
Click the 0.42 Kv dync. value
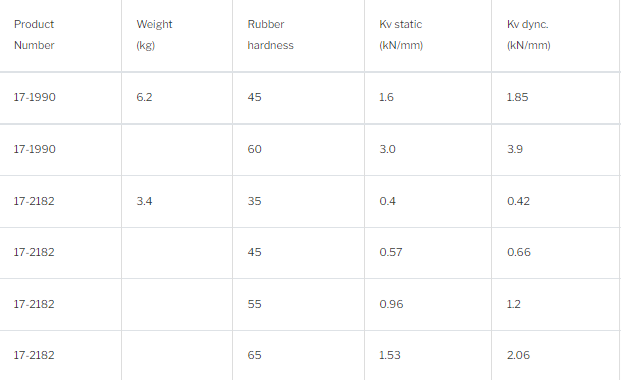[x=518, y=201]
